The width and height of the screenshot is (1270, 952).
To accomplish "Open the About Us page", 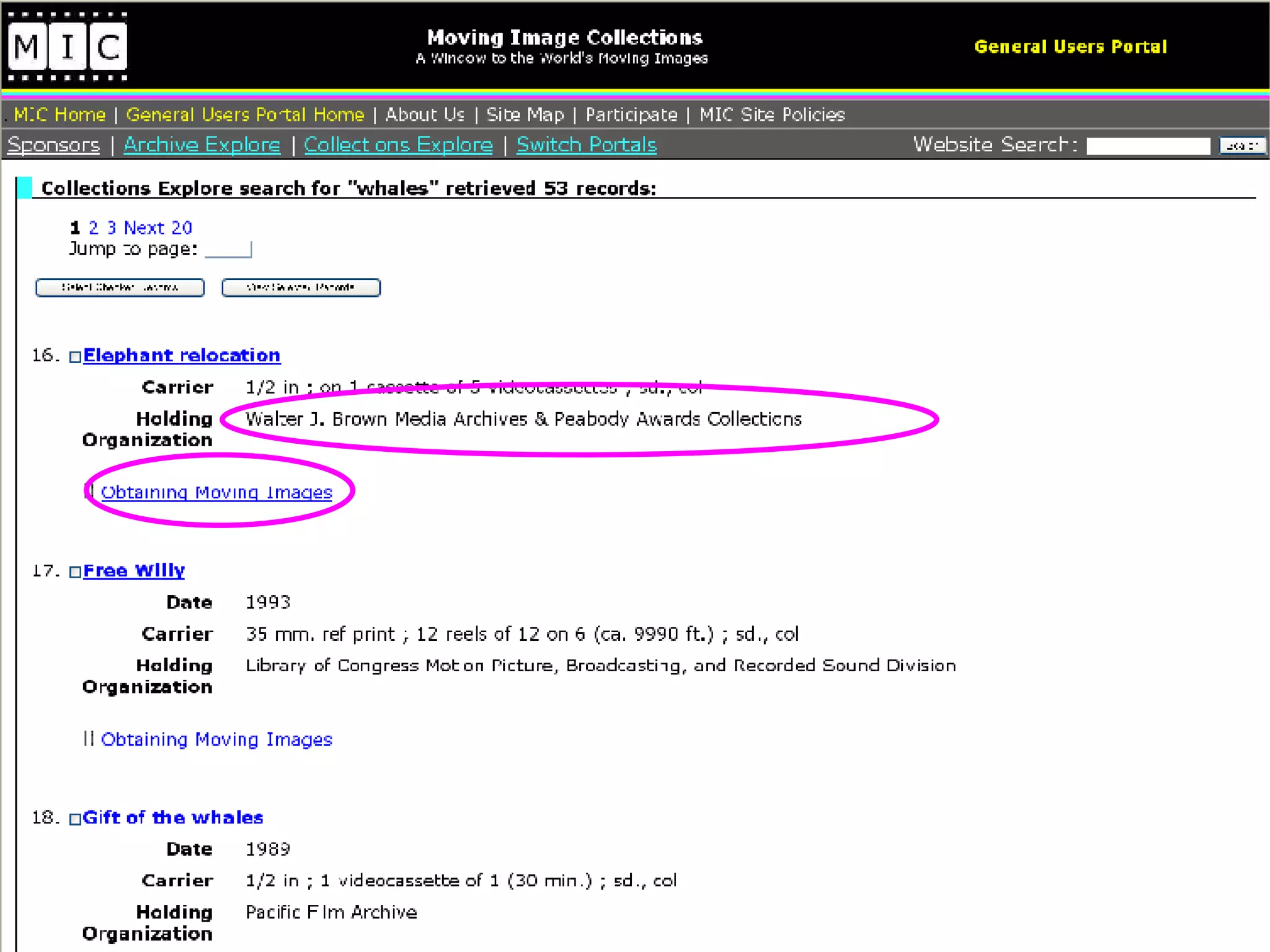I will point(425,115).
